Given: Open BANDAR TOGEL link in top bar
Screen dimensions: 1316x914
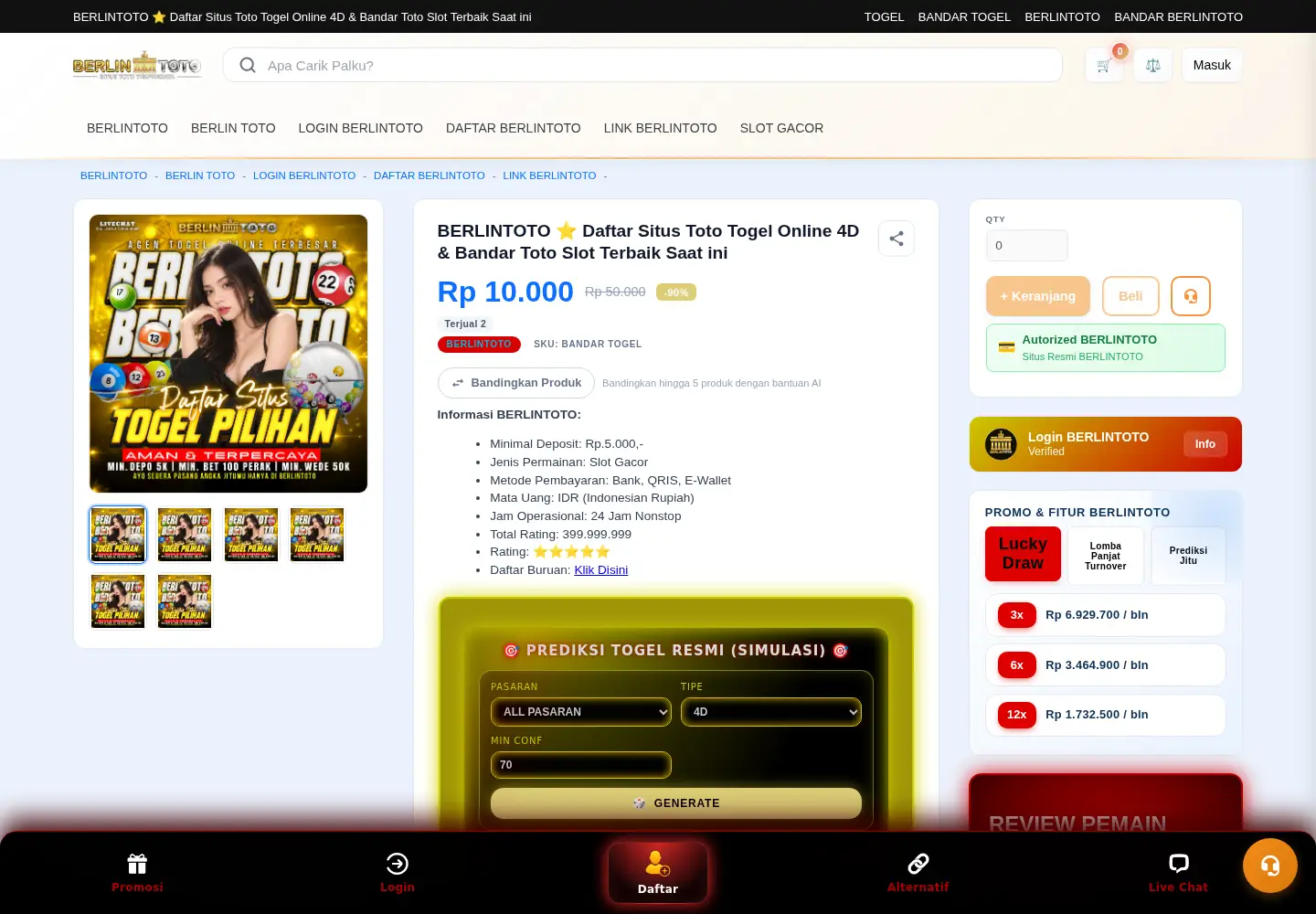Looking at the screenshot, I should (x=964, y=16).
